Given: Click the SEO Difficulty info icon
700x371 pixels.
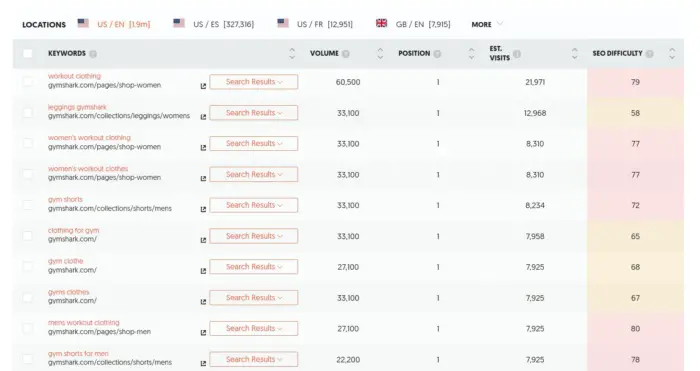Looking at the screenshot, I should pyautogui.click(x=650, y=54).
